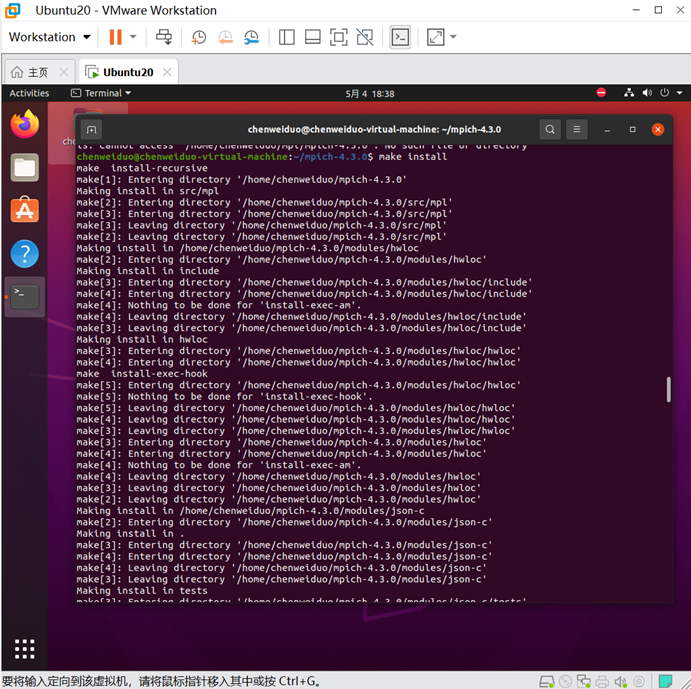This screenshot has width=691, height=689.
Task: Close the Ubuntu20 tab
Action: coord(167,72)
